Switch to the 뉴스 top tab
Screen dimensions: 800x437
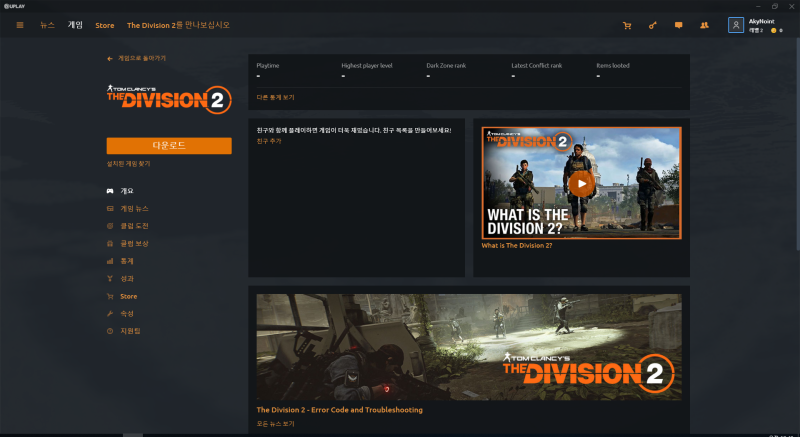(x=47, y=25)
